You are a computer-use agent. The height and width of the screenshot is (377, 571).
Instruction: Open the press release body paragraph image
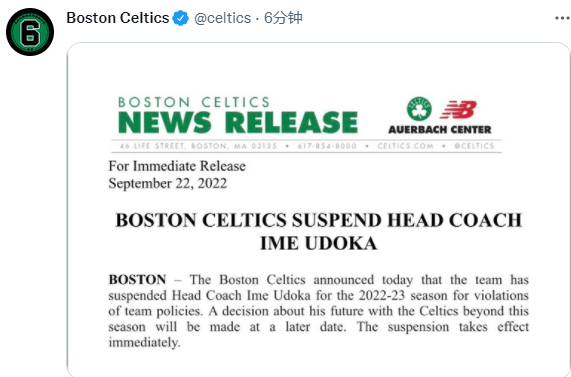point(319,311)
